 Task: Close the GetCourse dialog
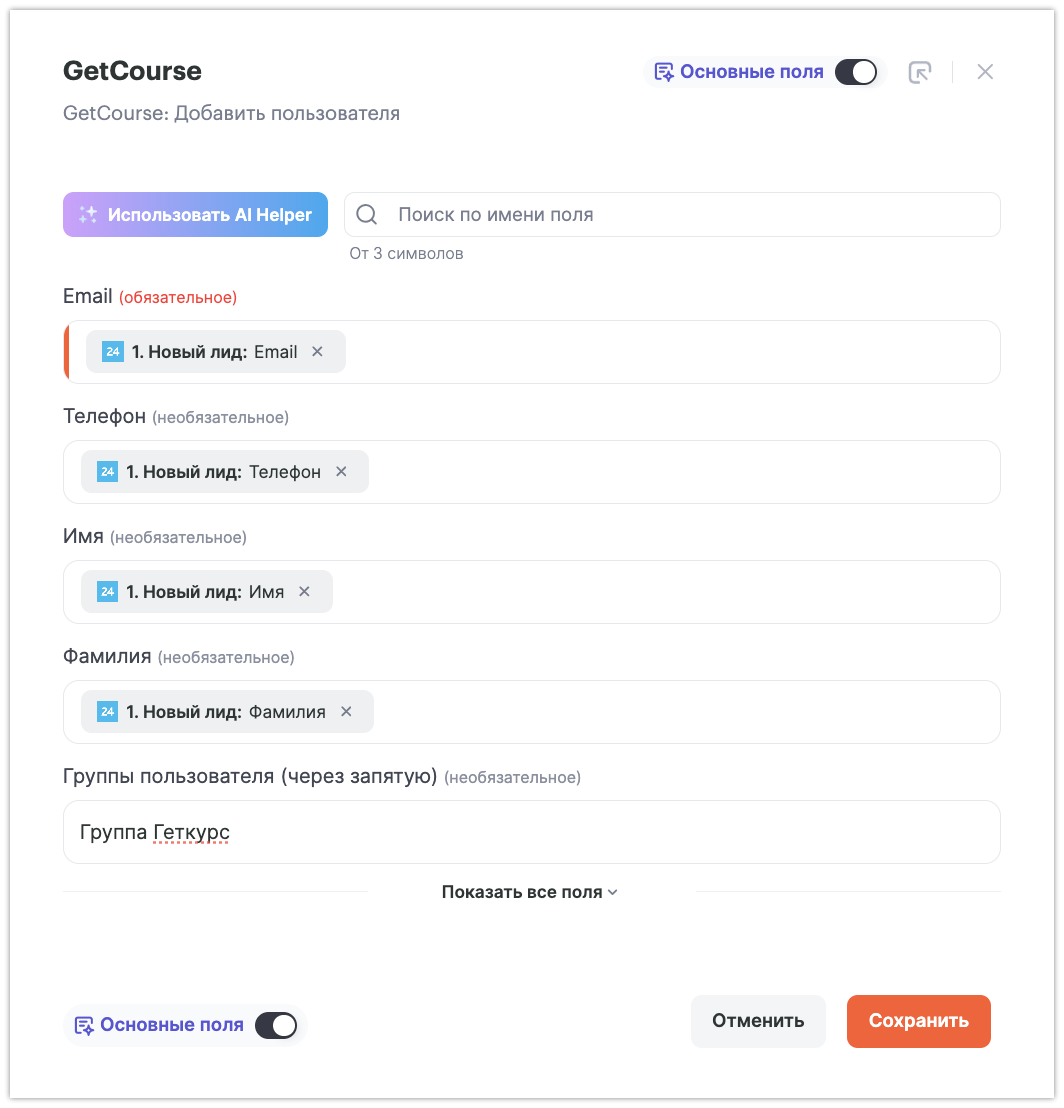[x=985, y=72]
